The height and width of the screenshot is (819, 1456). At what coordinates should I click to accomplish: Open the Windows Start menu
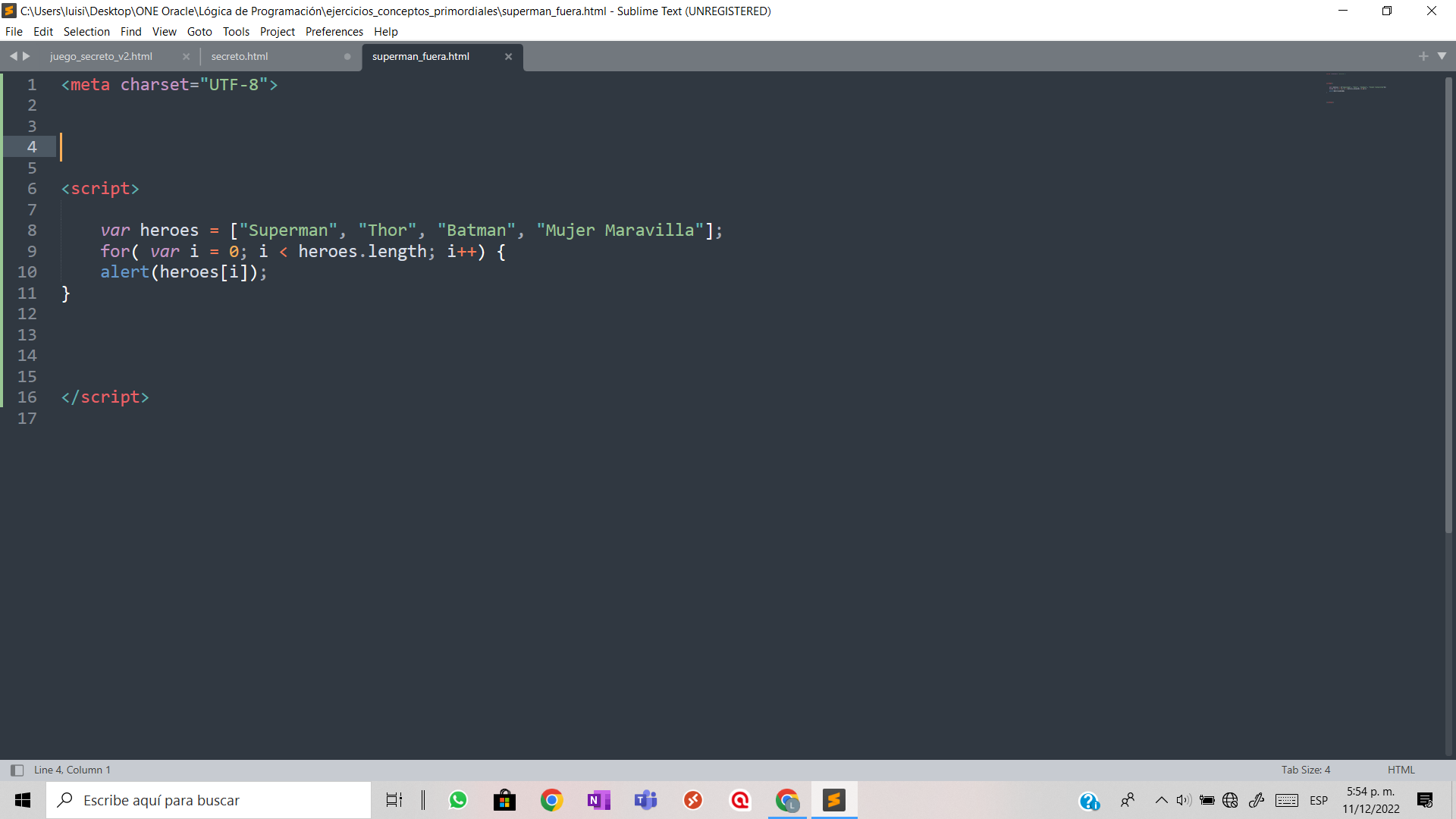(x=23, y=800)
